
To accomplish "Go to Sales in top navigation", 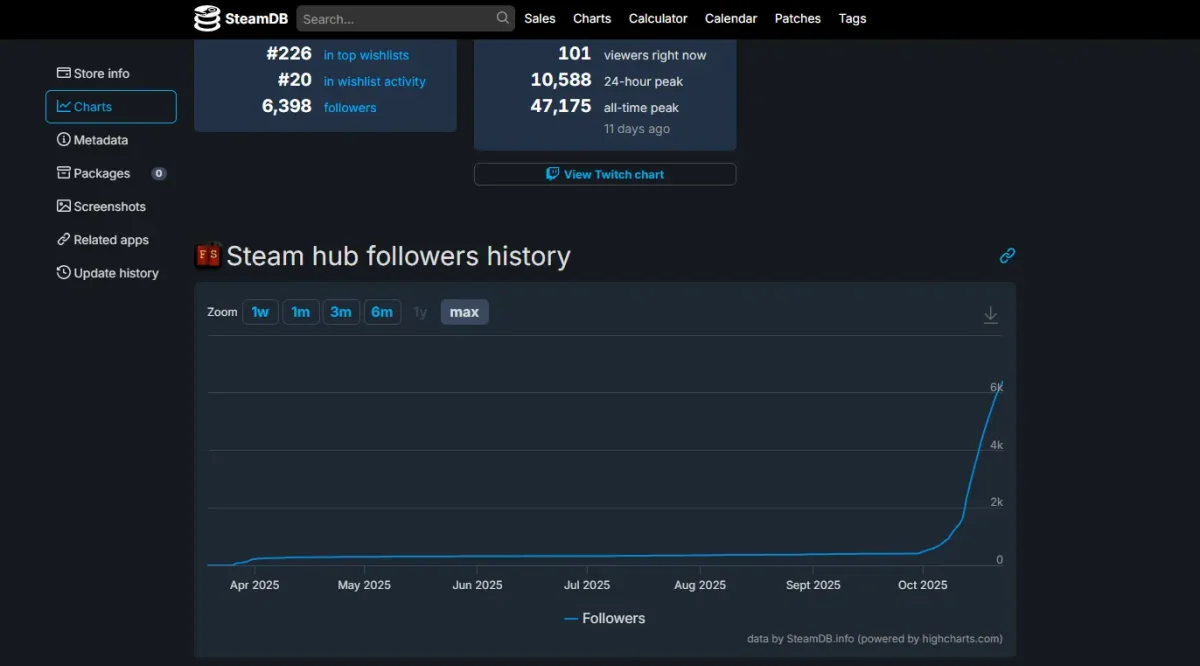I will coord(540,18).
